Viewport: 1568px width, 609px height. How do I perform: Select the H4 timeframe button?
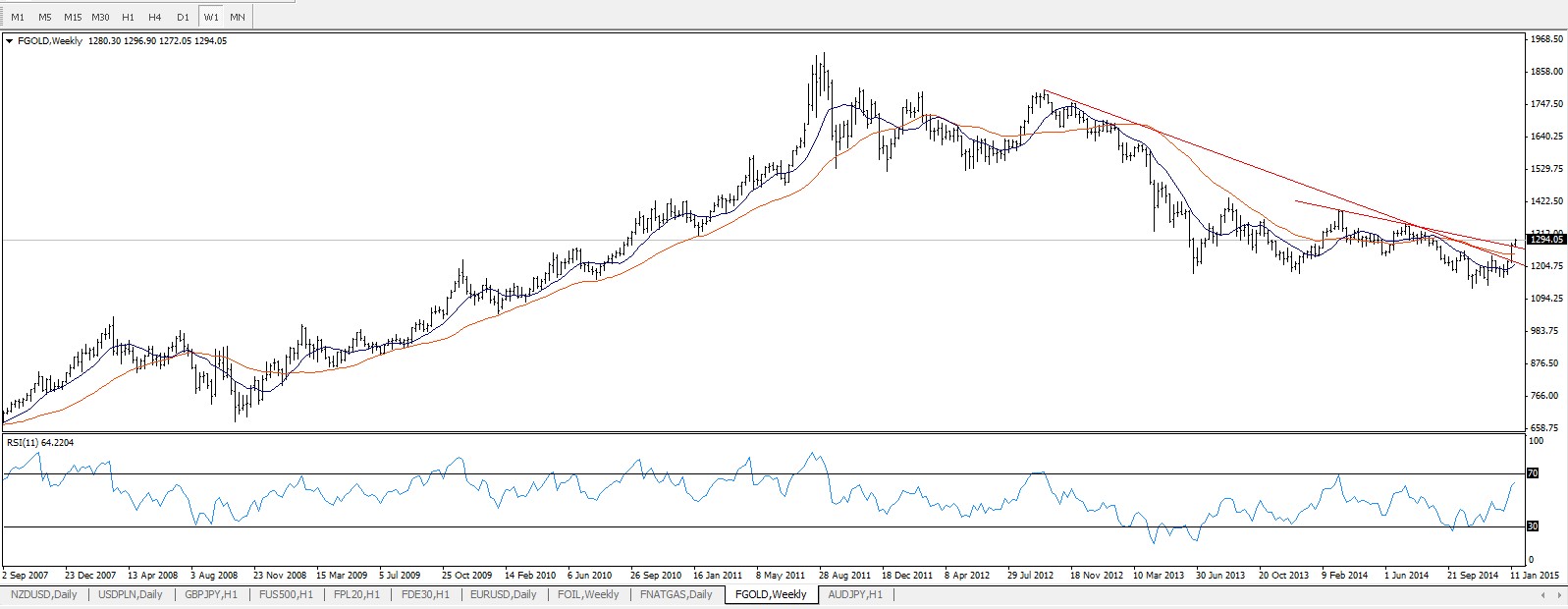(x=155, y=17)
